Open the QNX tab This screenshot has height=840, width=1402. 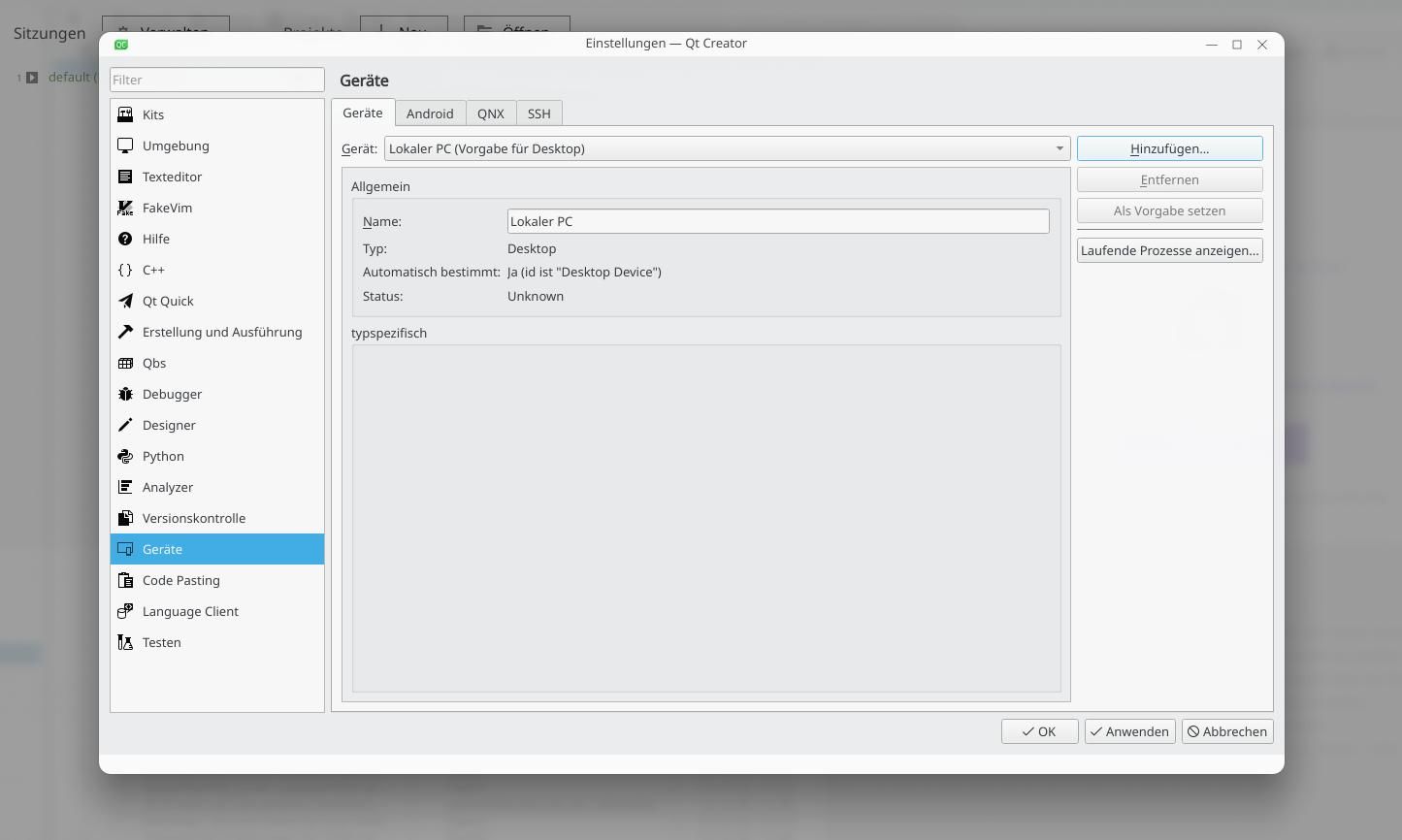tap(491, 113)
